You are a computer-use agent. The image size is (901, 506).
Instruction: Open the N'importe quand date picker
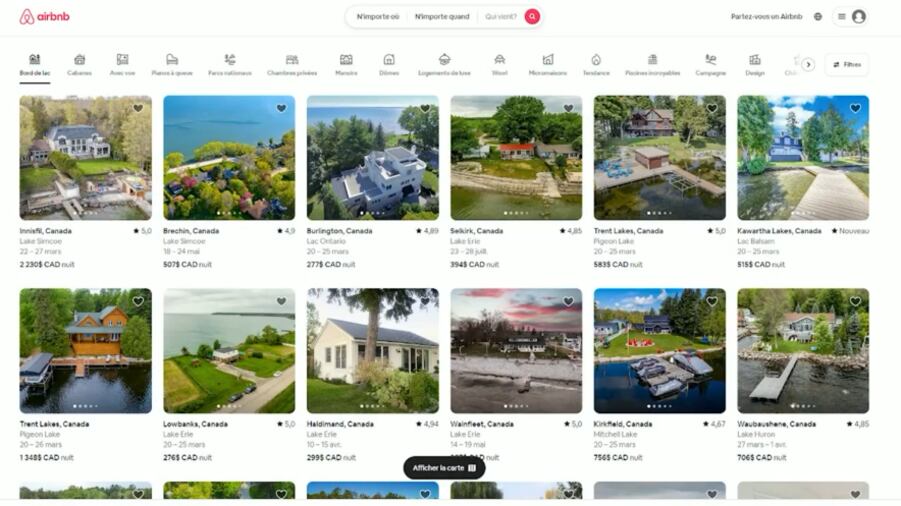[442, 17]
